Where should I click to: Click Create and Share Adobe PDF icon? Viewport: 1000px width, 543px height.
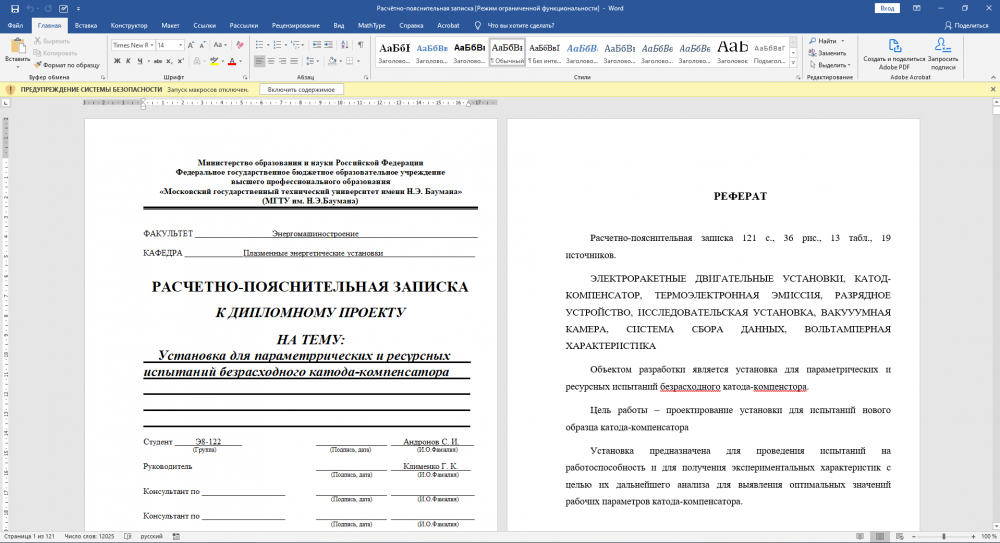[x=894, y=46]
